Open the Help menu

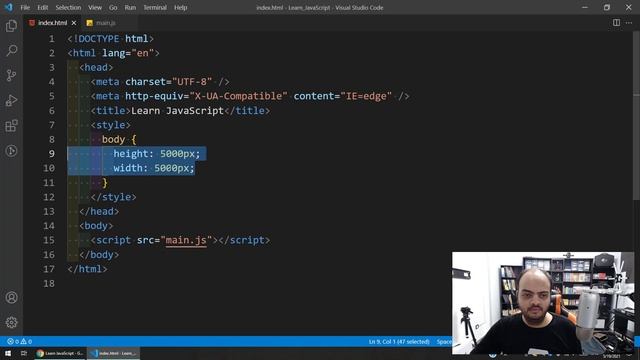[x=180, y=7]
